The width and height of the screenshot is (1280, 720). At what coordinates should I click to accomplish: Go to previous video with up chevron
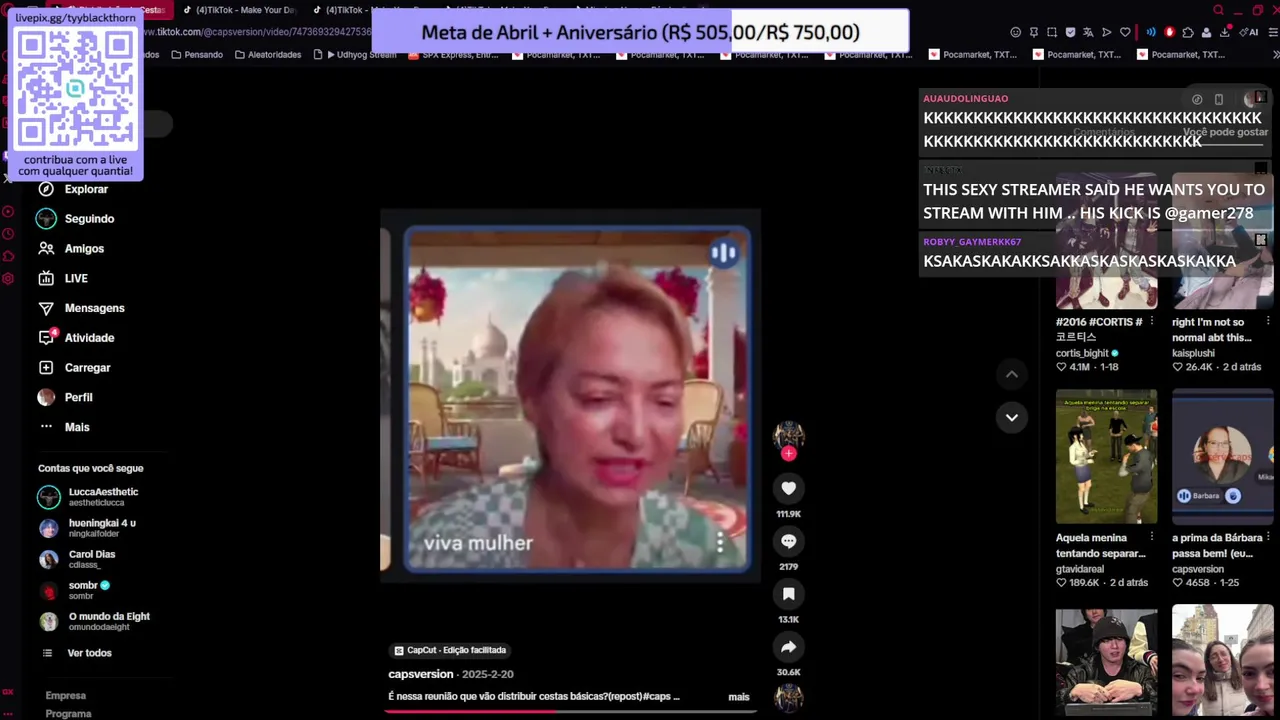click(1011, 374)
